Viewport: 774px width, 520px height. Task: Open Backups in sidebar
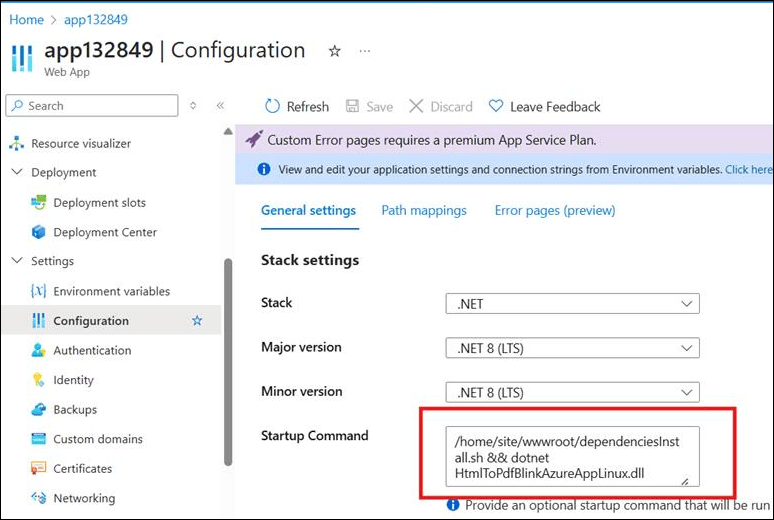75,410
